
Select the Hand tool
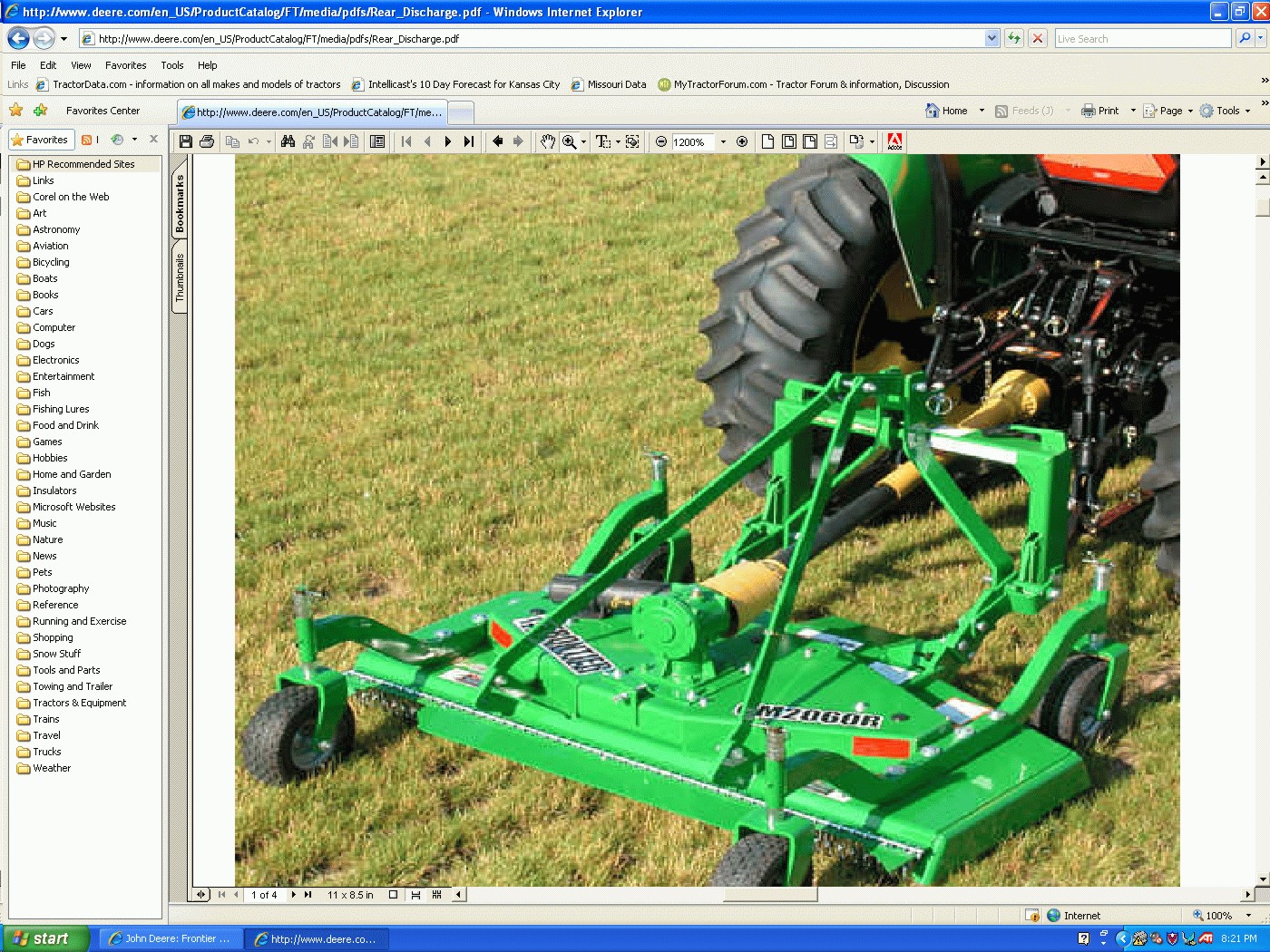point(547,141)
